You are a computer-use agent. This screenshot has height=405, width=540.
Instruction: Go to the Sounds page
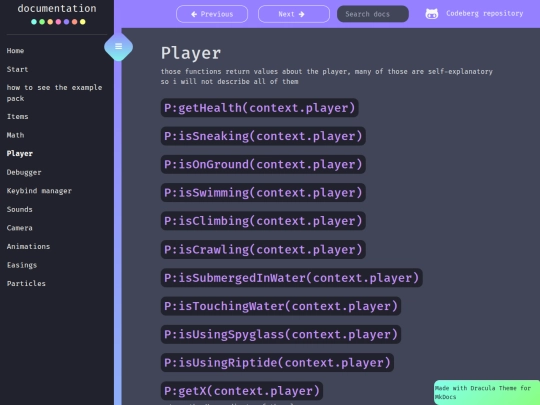20,209
